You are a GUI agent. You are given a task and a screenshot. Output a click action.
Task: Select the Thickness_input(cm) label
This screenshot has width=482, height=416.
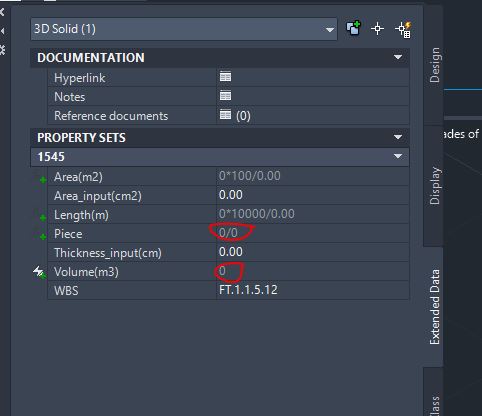pos(108,253)
